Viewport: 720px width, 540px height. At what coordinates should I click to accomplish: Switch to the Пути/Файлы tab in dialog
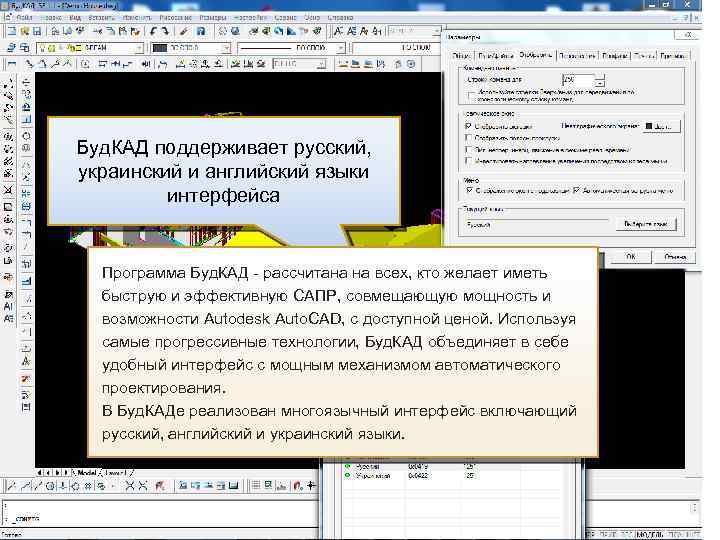[x=495, y=56]
